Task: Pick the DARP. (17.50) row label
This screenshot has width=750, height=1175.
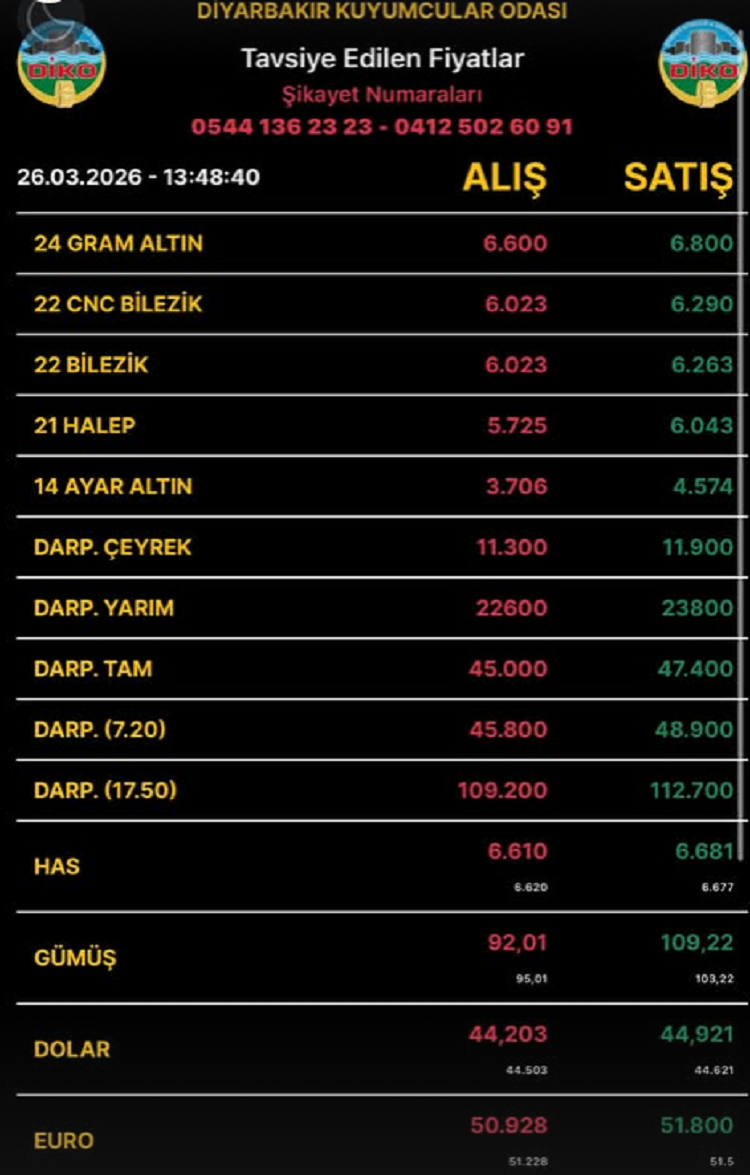Action: [x=105, y=790]
